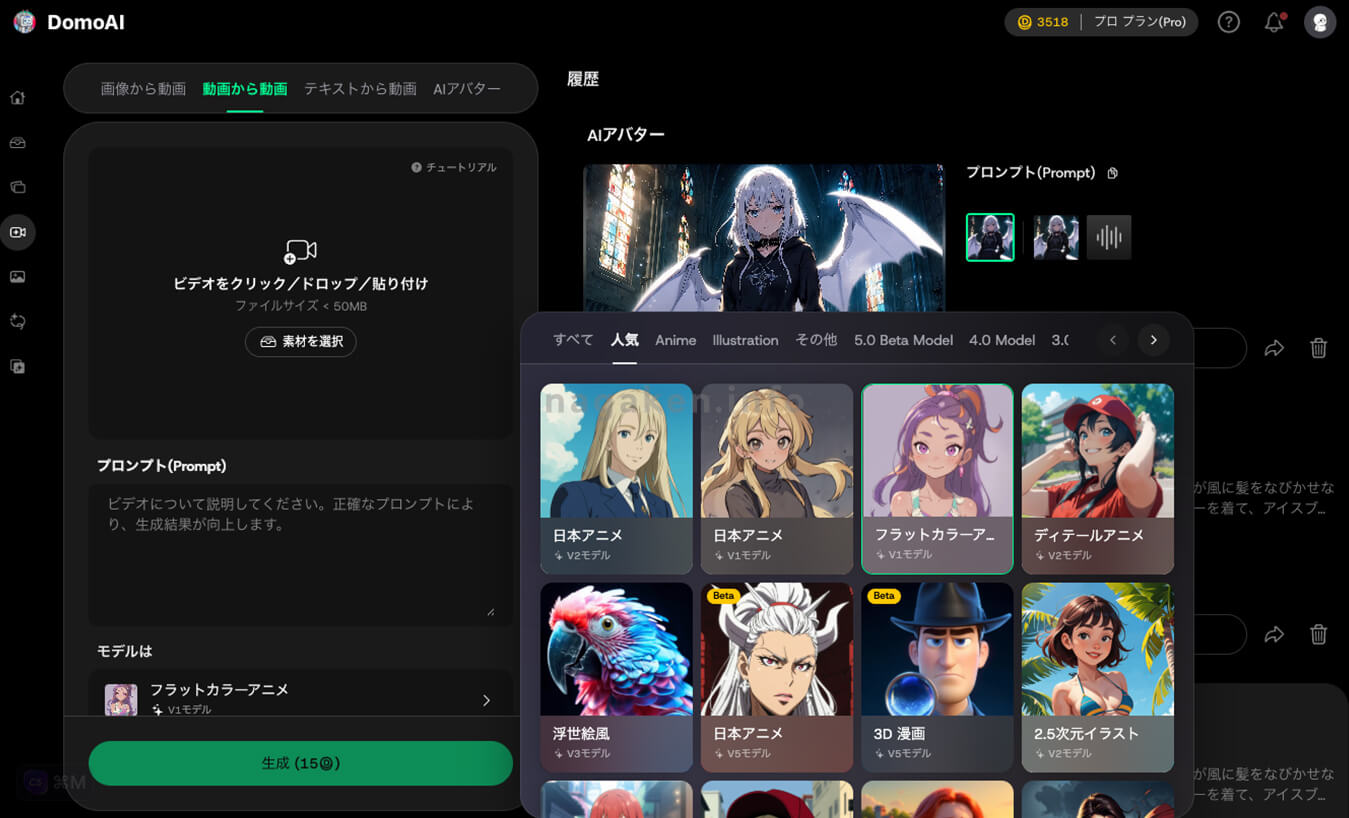
Task: Click the video upload drop zone
Action: (x=300, y=292)
